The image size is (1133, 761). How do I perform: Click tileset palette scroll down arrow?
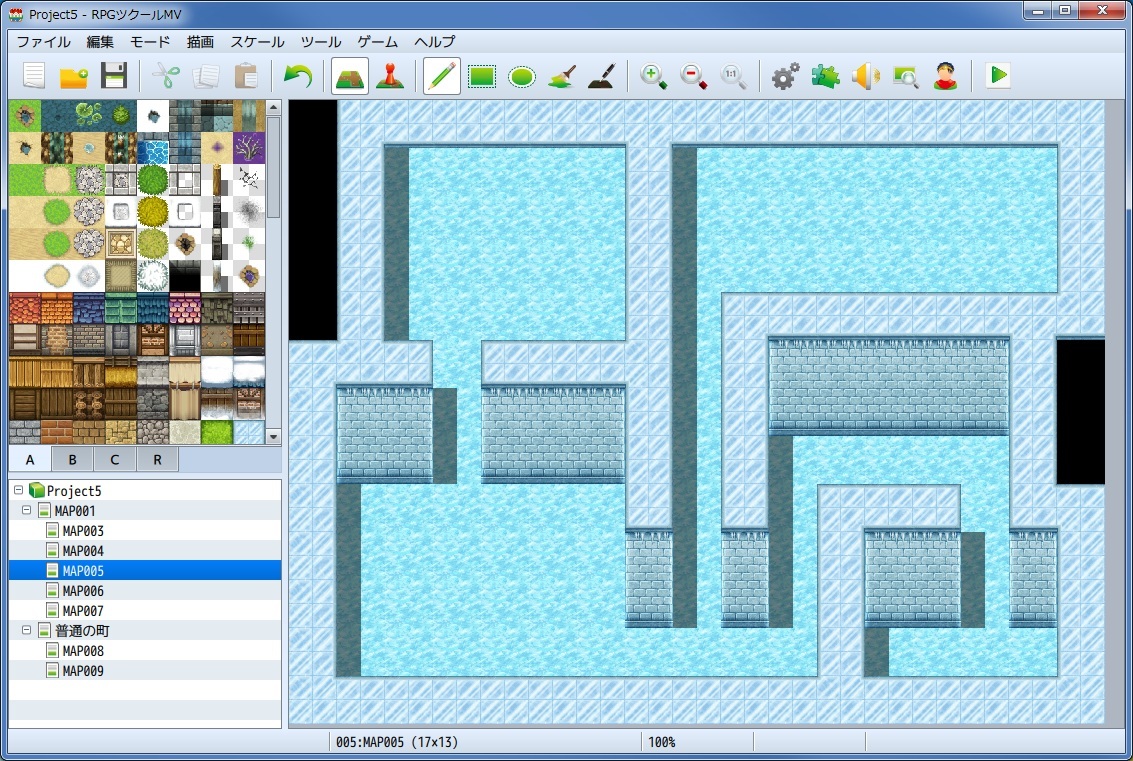coord(273,437)
